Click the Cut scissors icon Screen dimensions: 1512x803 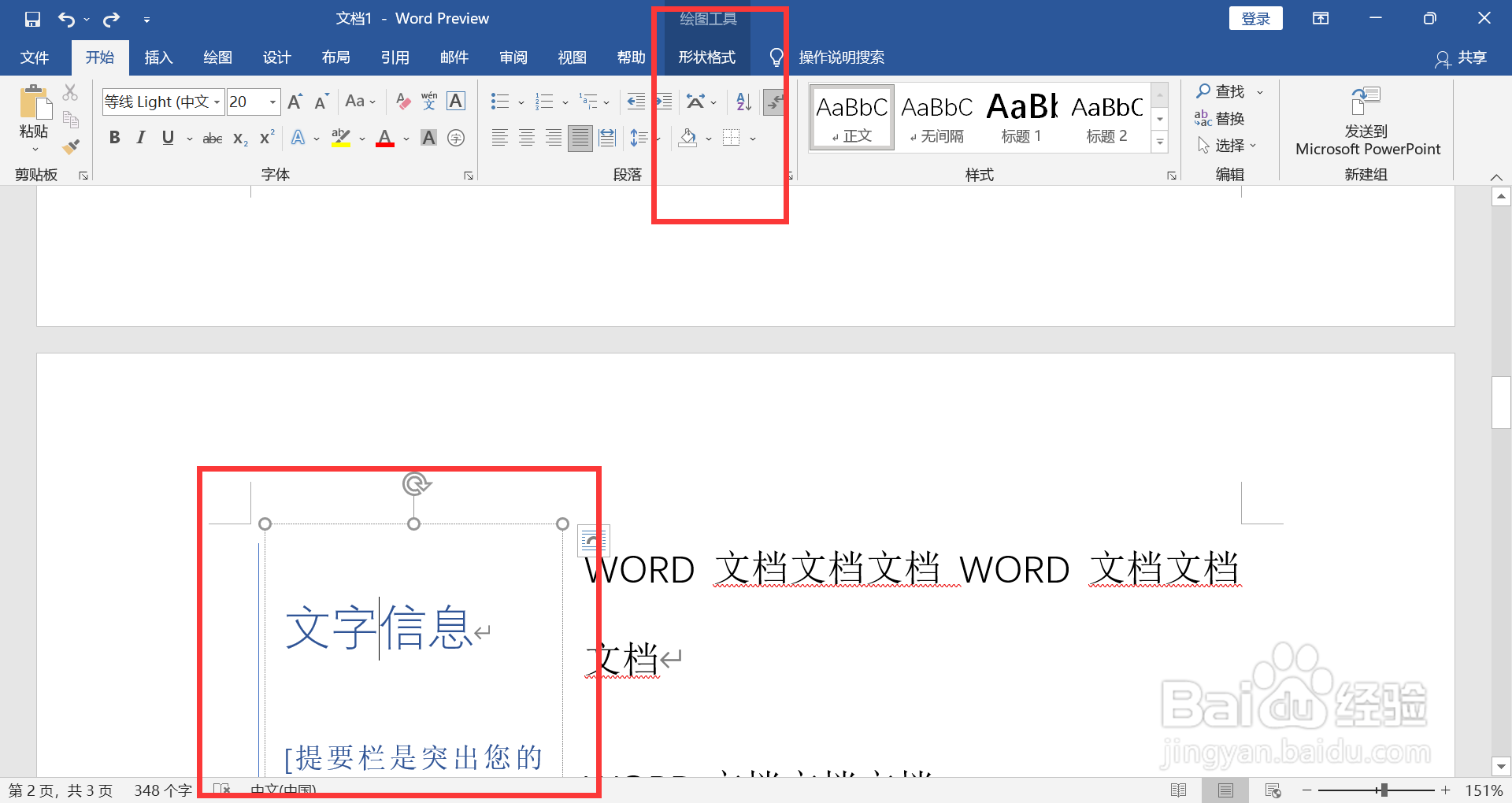pyautogui.click(x=71, y=93)
